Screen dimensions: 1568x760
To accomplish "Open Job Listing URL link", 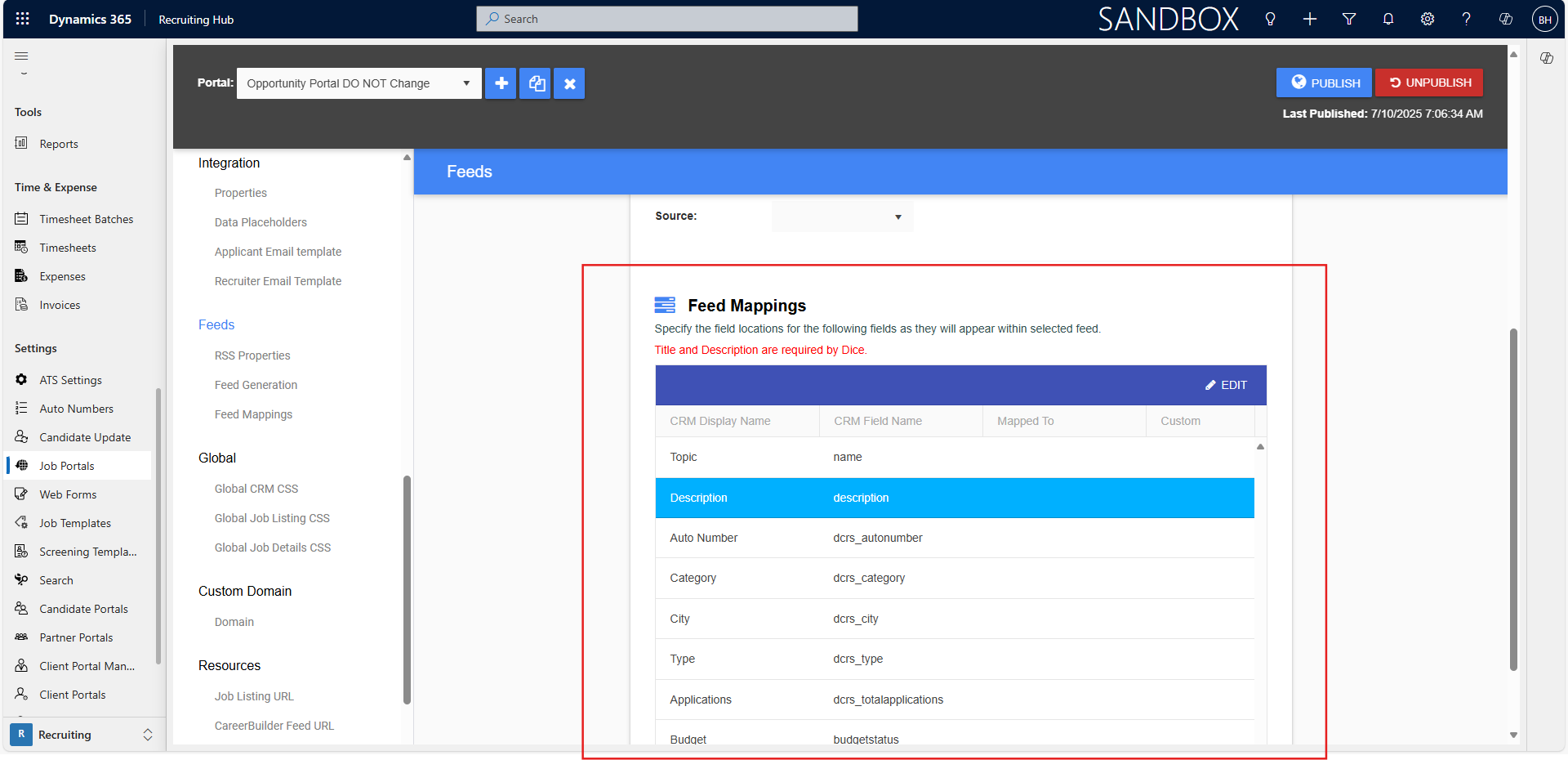I will [x=254, y=696].
